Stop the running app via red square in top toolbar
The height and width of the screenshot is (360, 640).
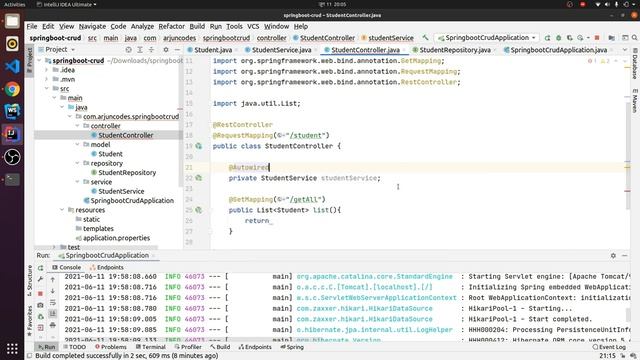[x=597, y=38]
